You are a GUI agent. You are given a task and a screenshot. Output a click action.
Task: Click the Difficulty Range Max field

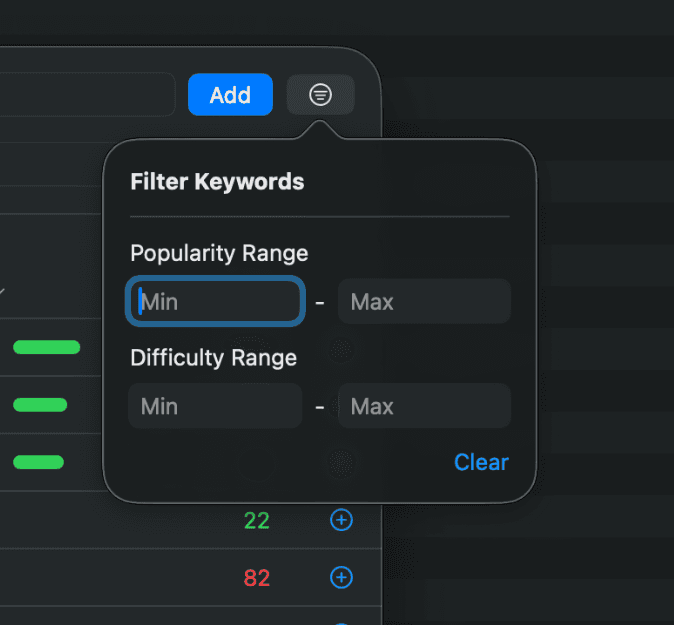coord(424,406)
